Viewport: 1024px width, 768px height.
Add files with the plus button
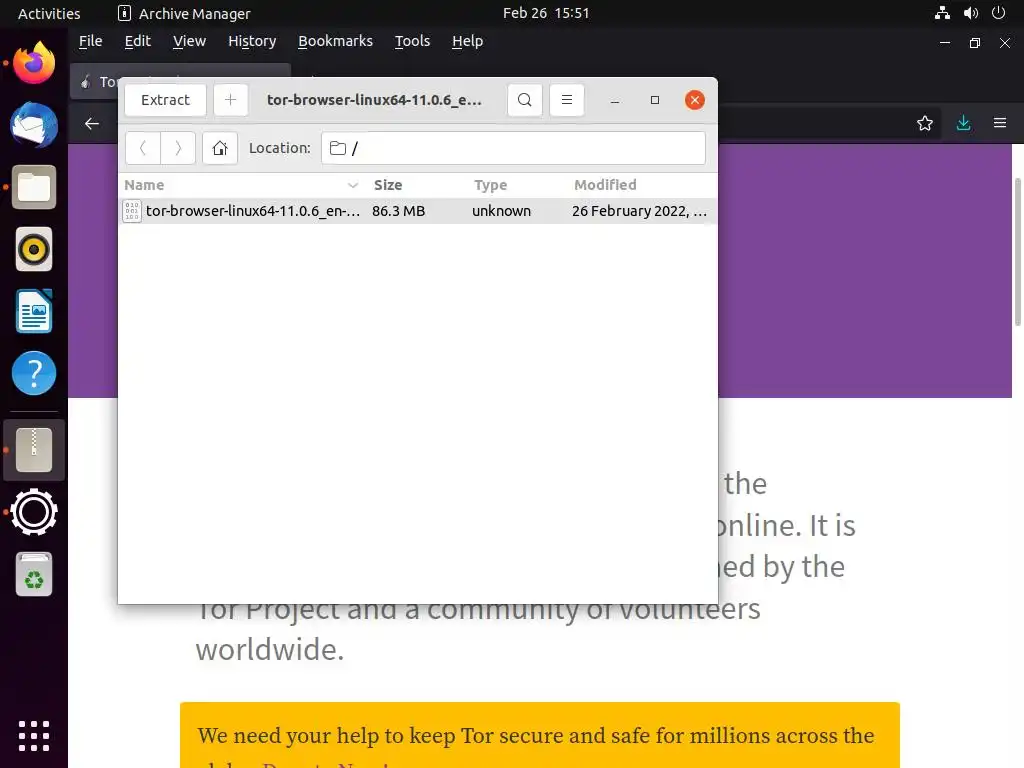tap(231, 100)
